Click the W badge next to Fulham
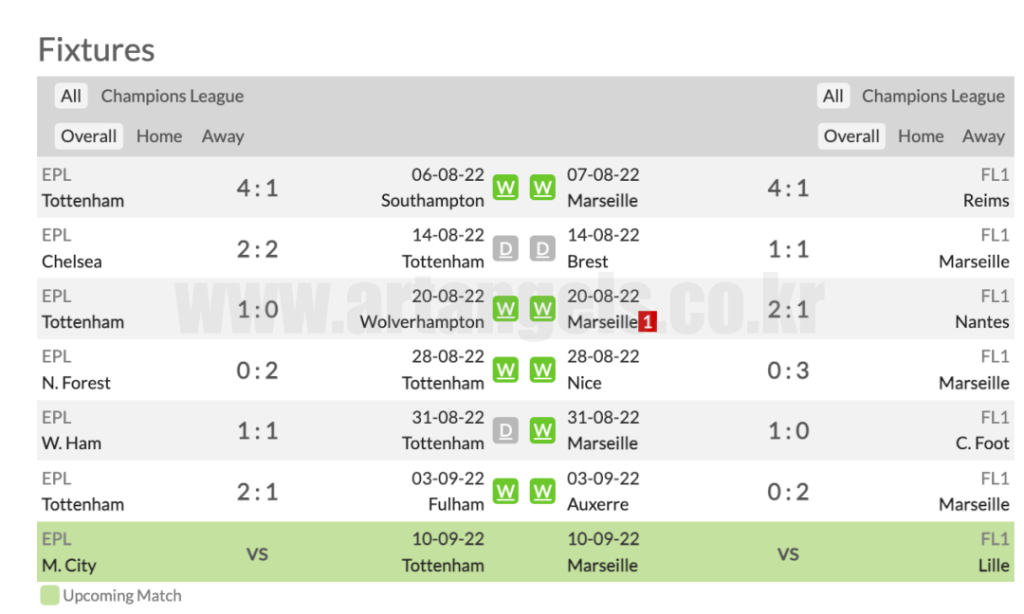 point(506,491)
